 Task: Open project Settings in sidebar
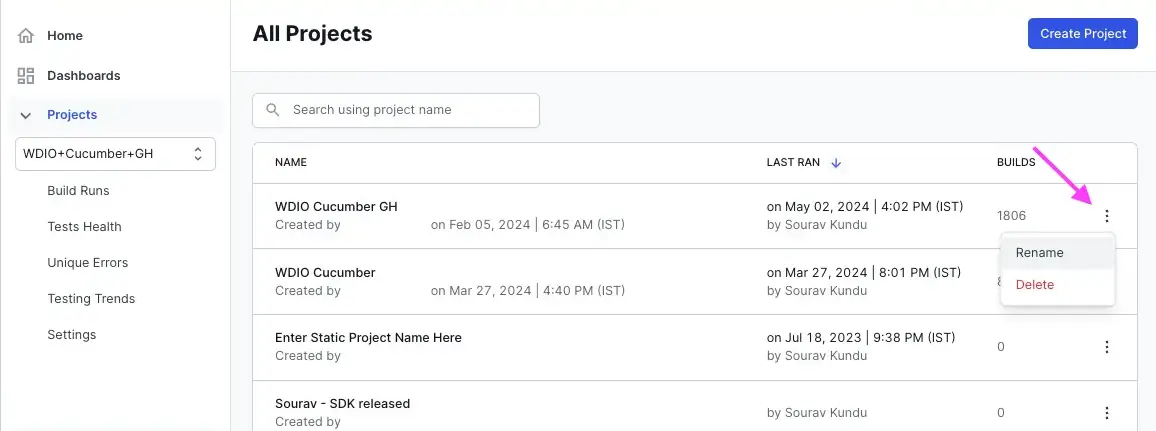(x=72, y=335)
